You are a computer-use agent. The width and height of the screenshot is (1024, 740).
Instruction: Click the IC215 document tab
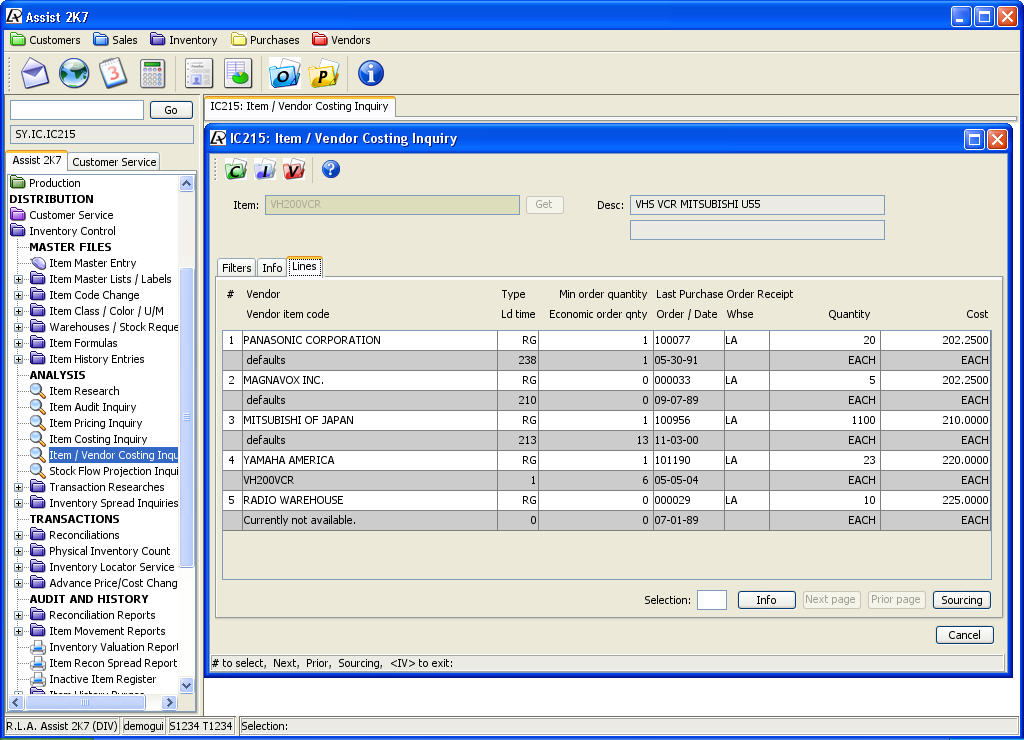299,106
